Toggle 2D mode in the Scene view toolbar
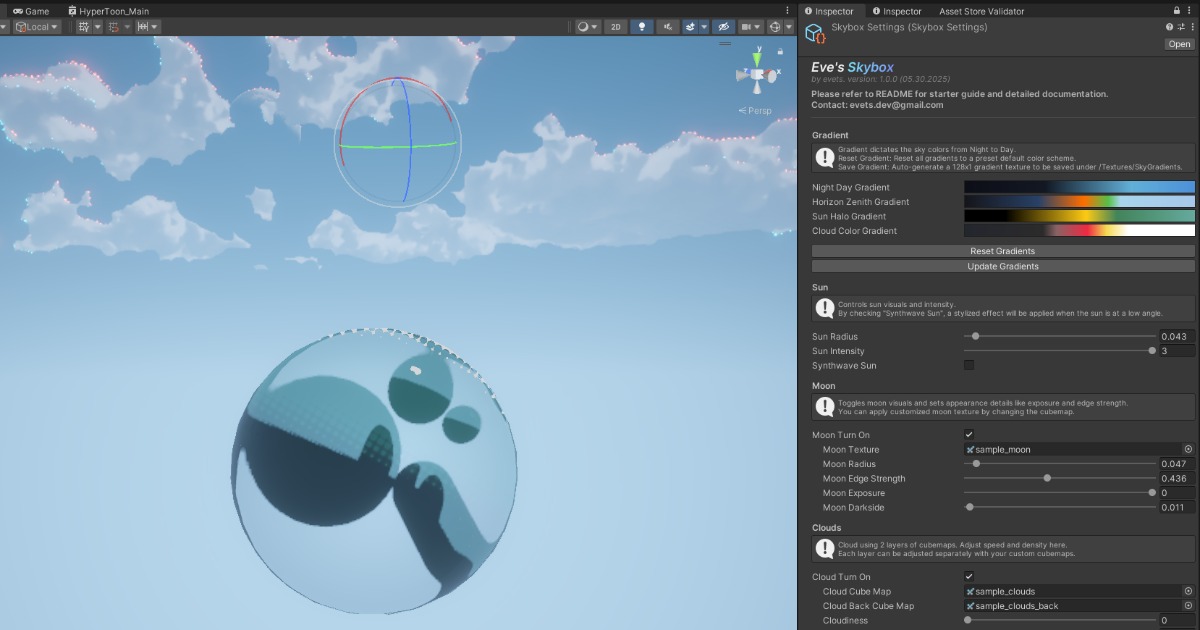 tap(616, 27)
